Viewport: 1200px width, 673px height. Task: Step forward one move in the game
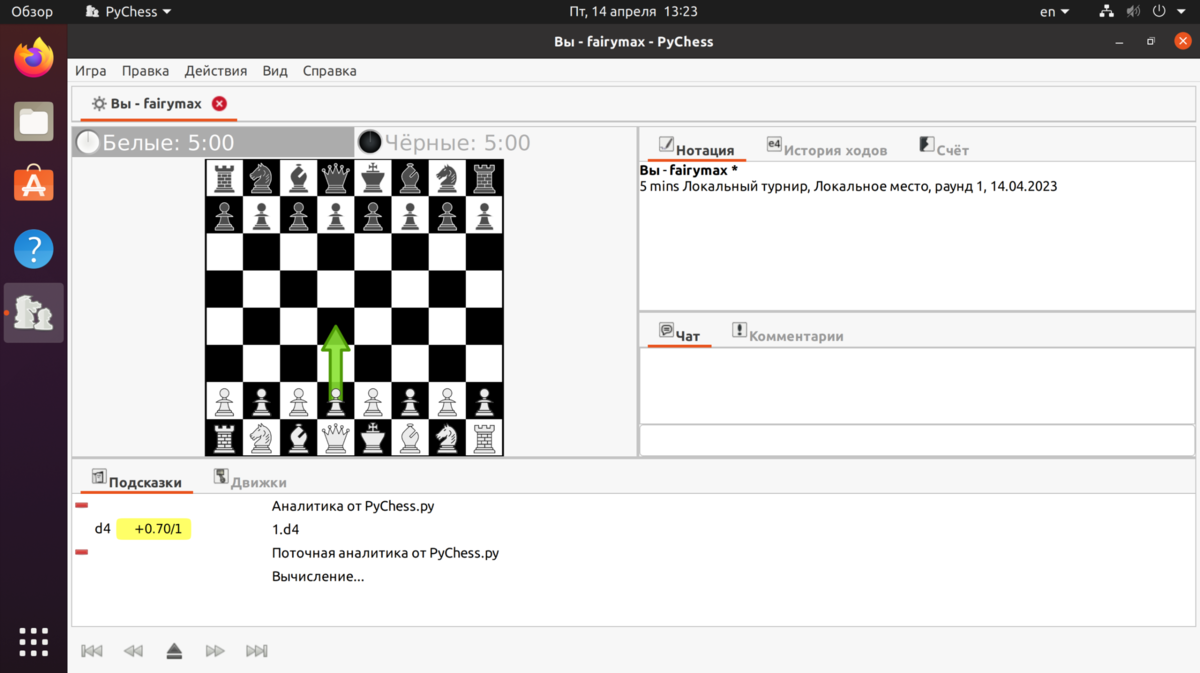point(215,651)
